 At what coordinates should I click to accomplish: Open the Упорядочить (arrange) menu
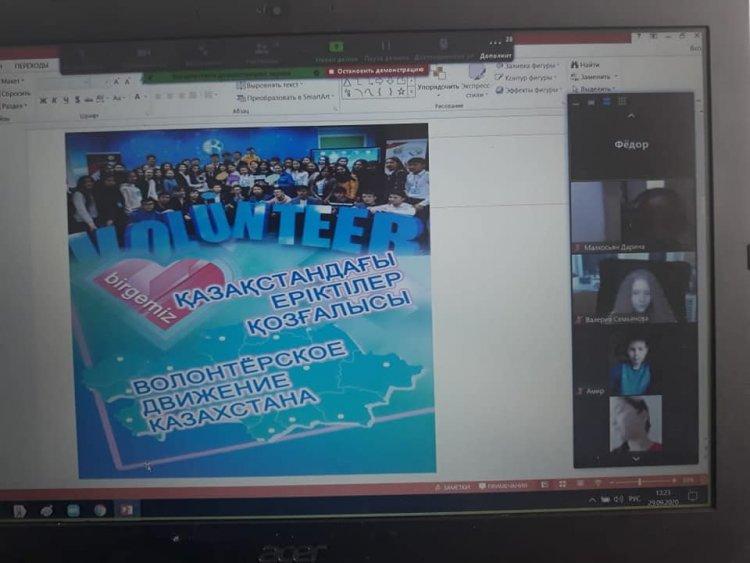tap(437, 80)
